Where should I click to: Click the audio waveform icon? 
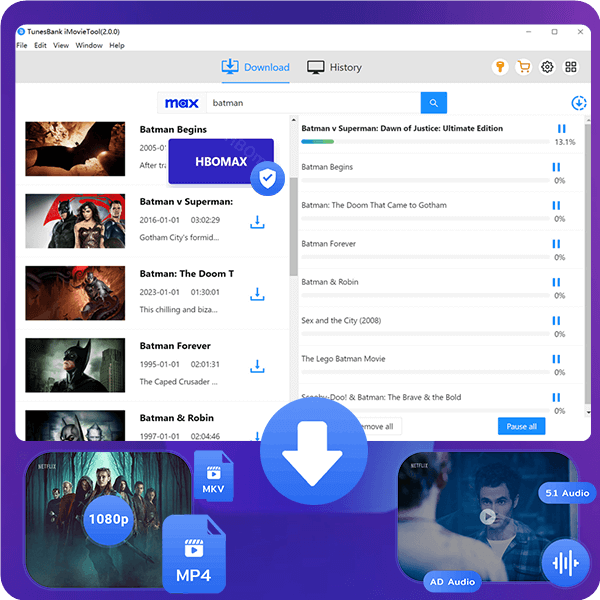(x=566, y=563)
